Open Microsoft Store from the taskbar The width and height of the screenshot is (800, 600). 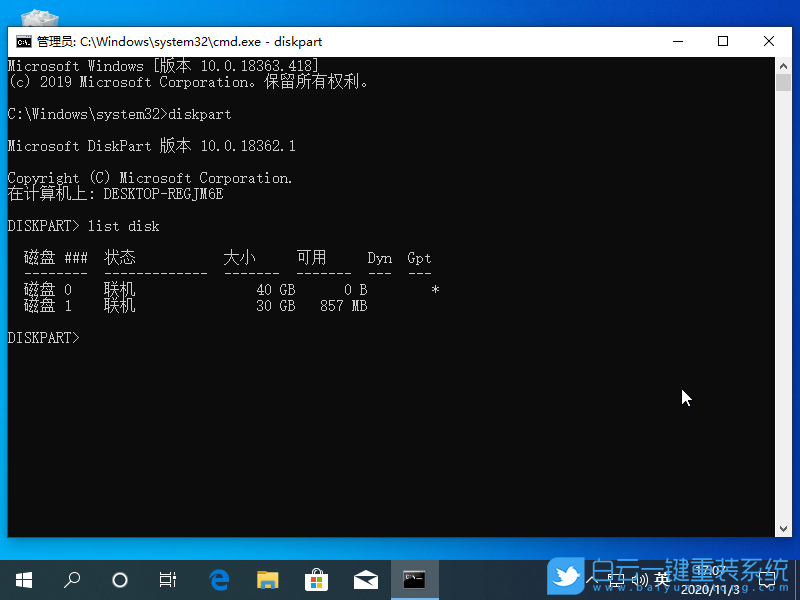[316, 579]
